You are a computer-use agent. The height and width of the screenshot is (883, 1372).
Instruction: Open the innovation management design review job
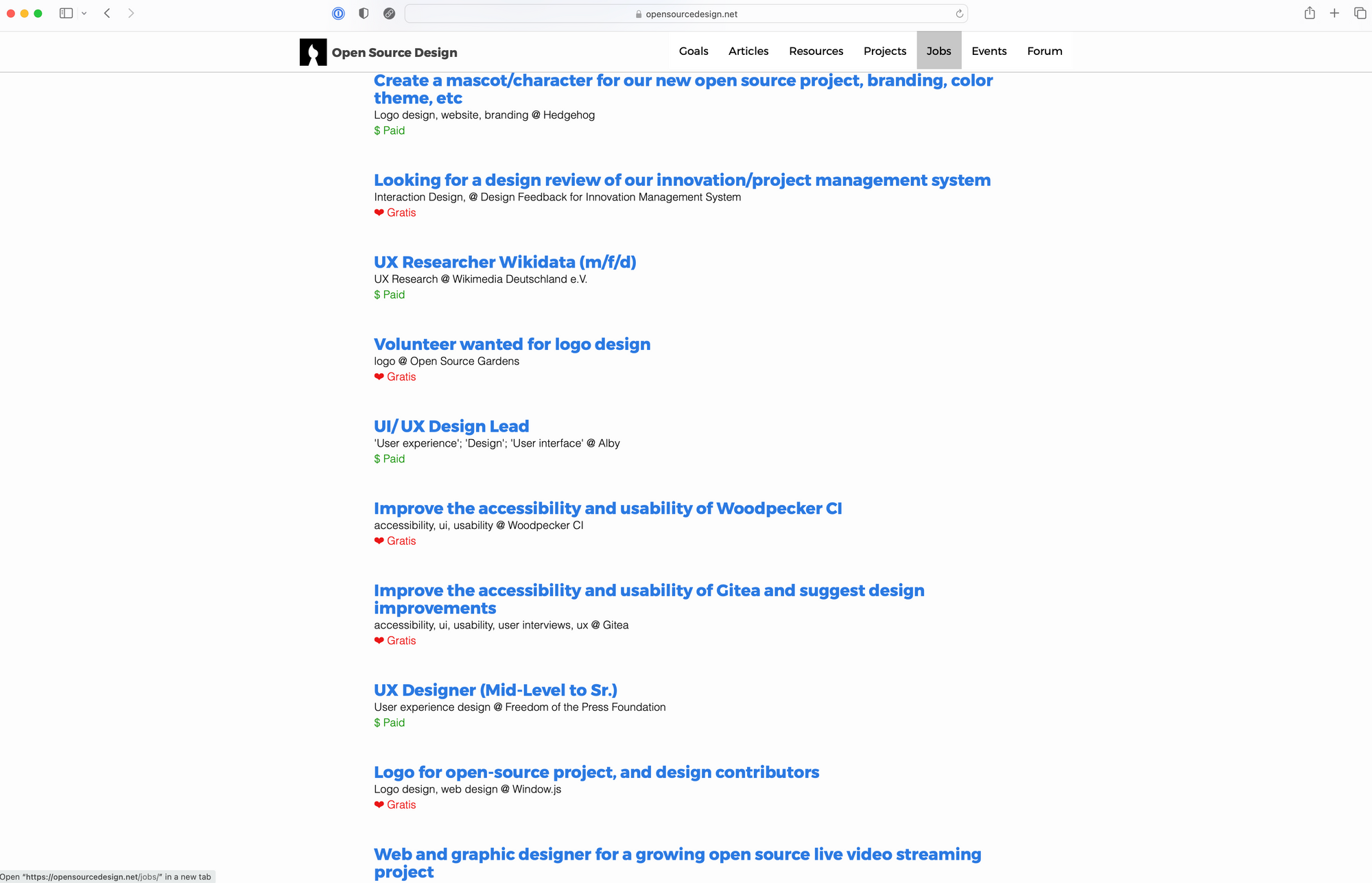pyautogui.click(x=682, y=180)
